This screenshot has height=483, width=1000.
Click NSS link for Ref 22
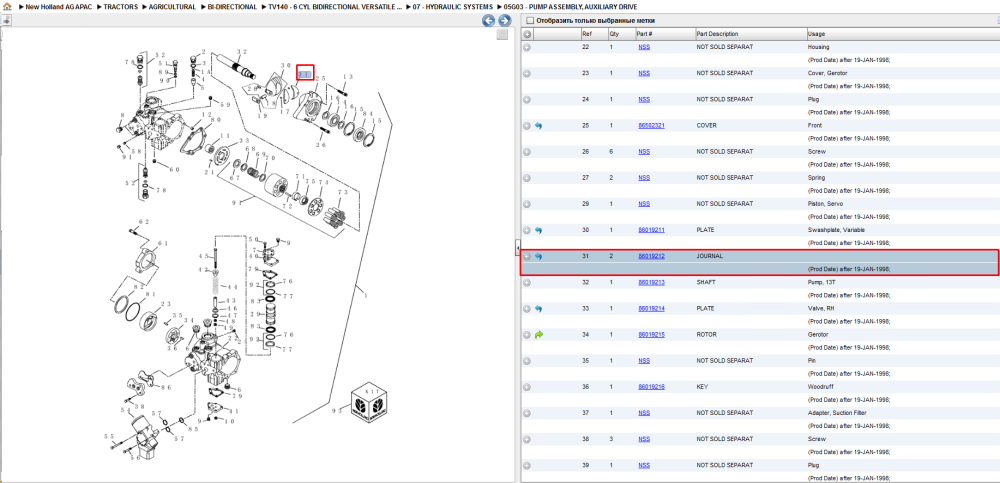tap(644, 47)
